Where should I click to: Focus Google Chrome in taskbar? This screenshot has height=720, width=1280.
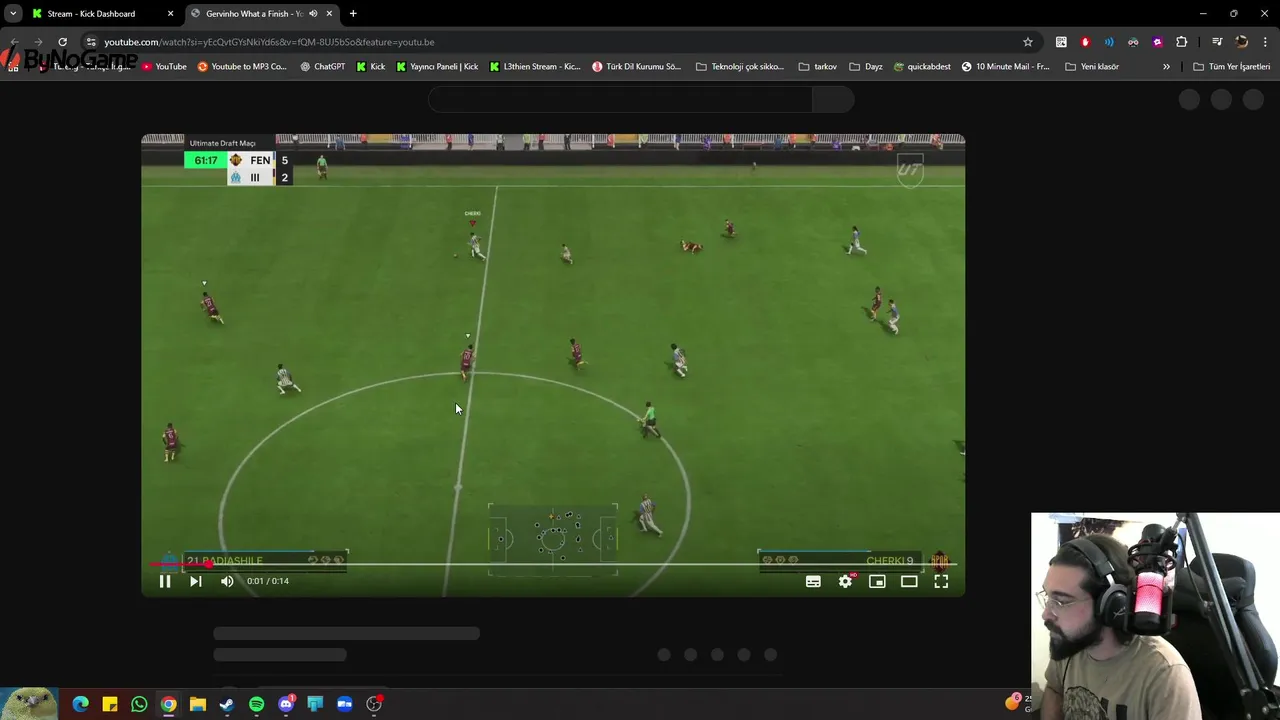169,704
